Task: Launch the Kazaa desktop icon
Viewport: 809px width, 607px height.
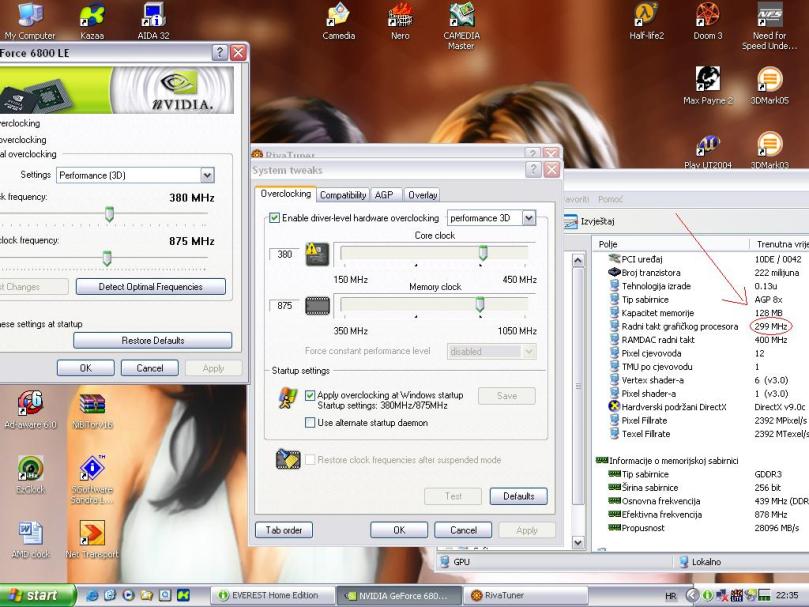Action: tap(92, 16)
